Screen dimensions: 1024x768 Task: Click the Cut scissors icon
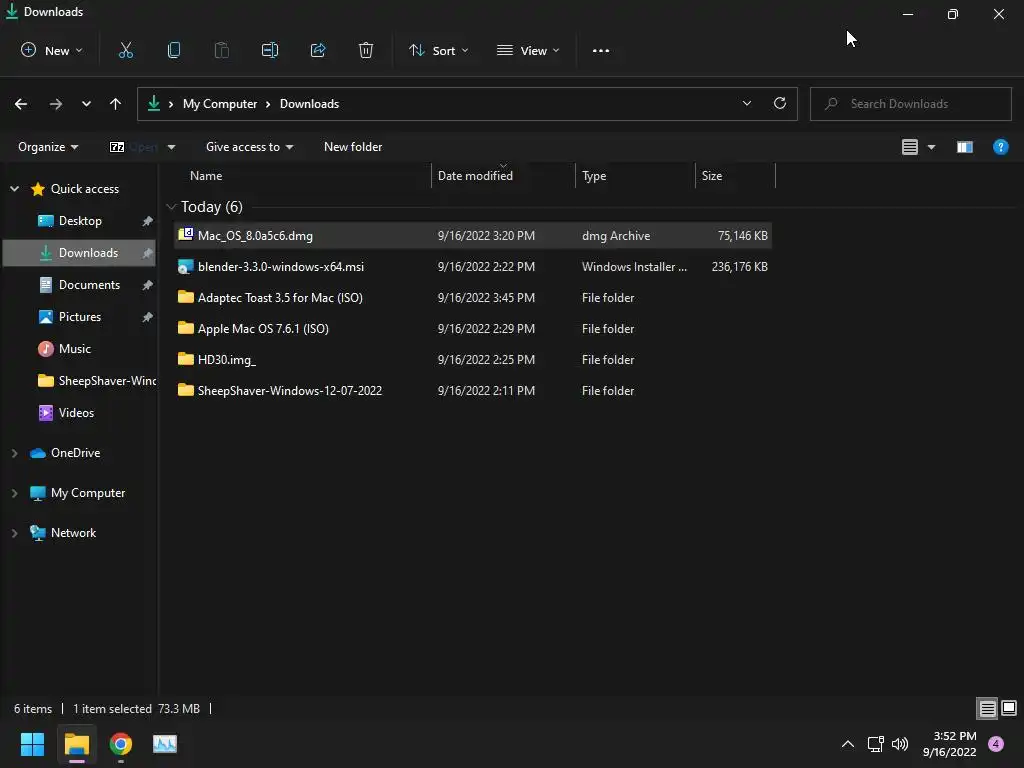point(125,50)
